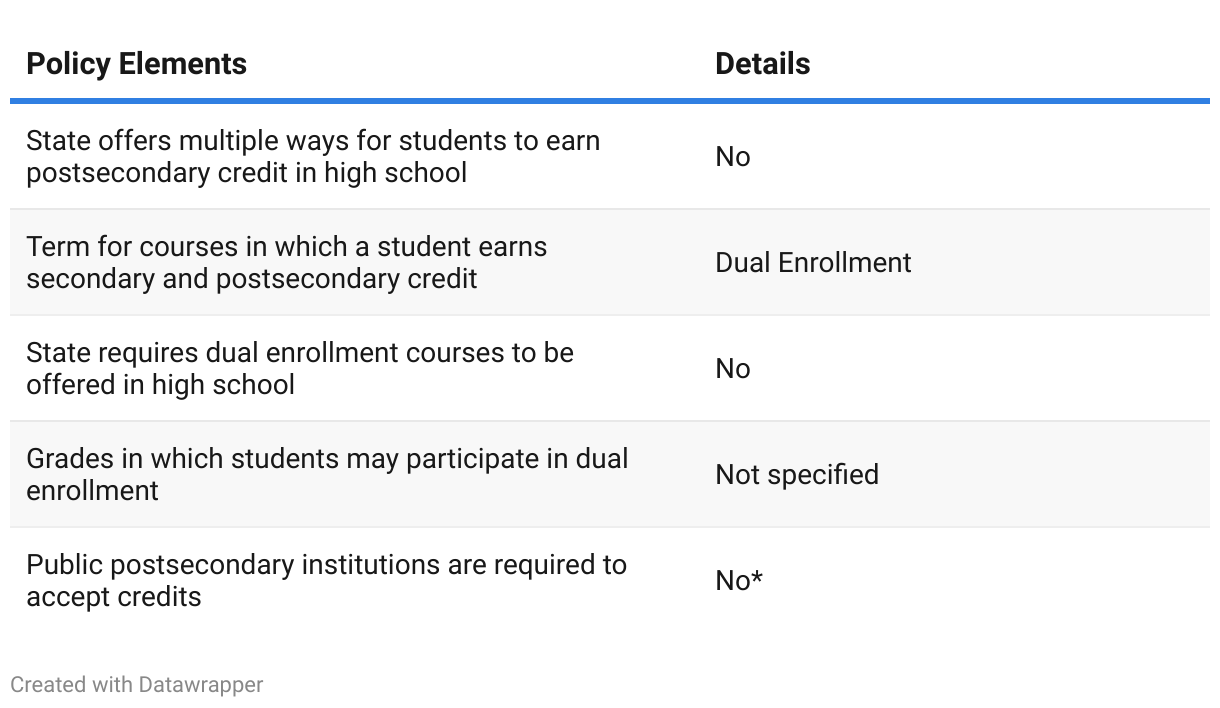The image size is (1220, 708).
Task: Click the Details column header
Action: [x=763, y=64]
